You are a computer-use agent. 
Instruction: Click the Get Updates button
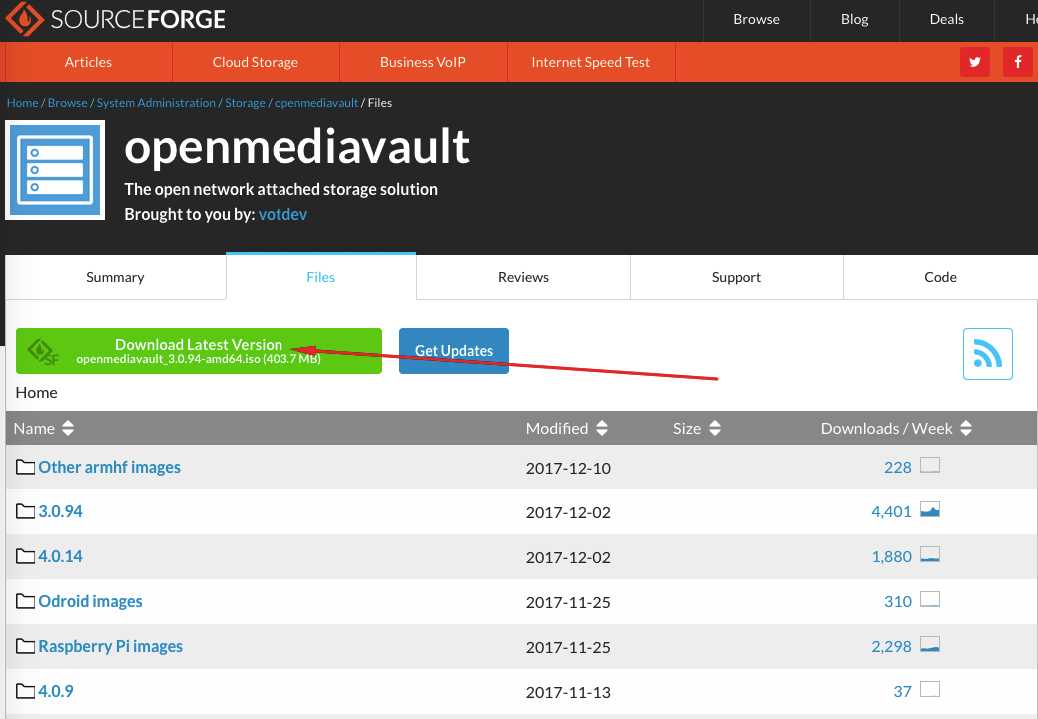pos(453,351)
